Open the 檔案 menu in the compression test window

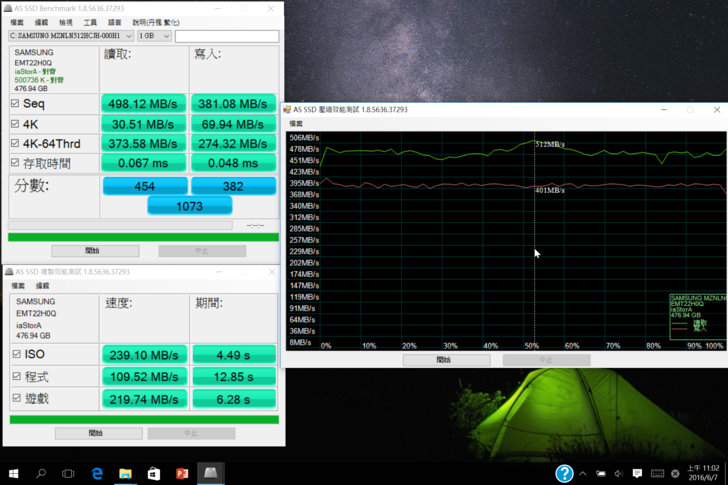(x=296, y=124)
